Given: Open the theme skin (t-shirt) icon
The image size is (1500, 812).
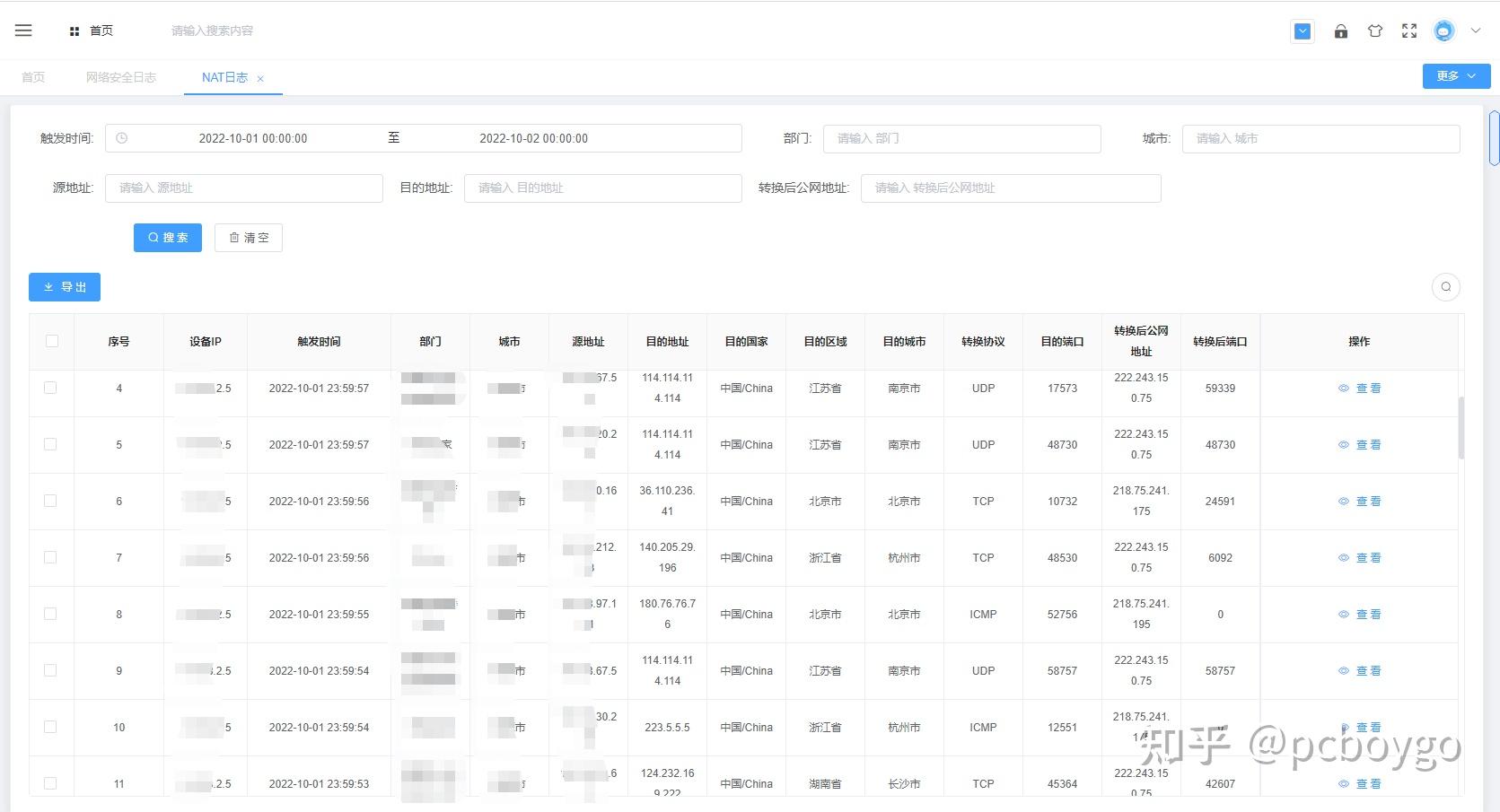Looking at the screenshot, I should tap(1374, 31).
